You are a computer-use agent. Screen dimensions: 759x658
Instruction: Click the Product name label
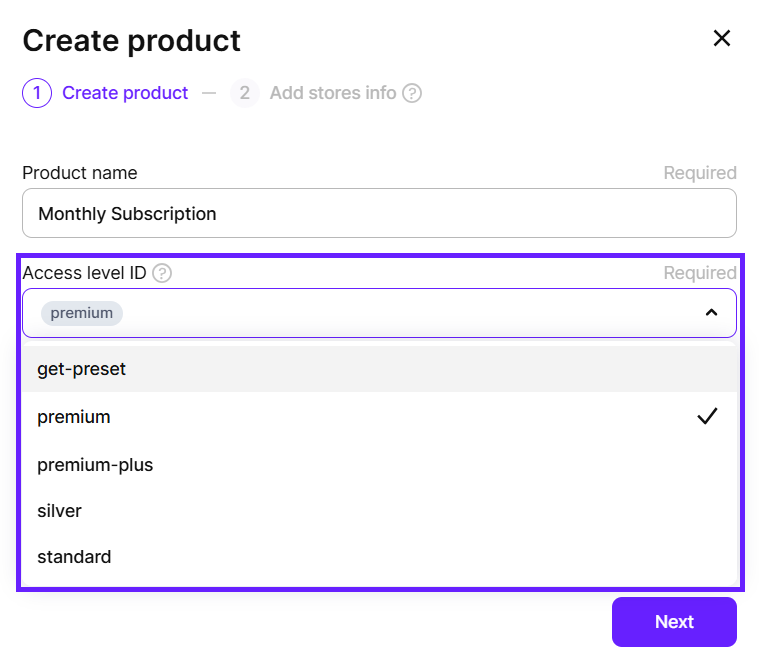80,173
